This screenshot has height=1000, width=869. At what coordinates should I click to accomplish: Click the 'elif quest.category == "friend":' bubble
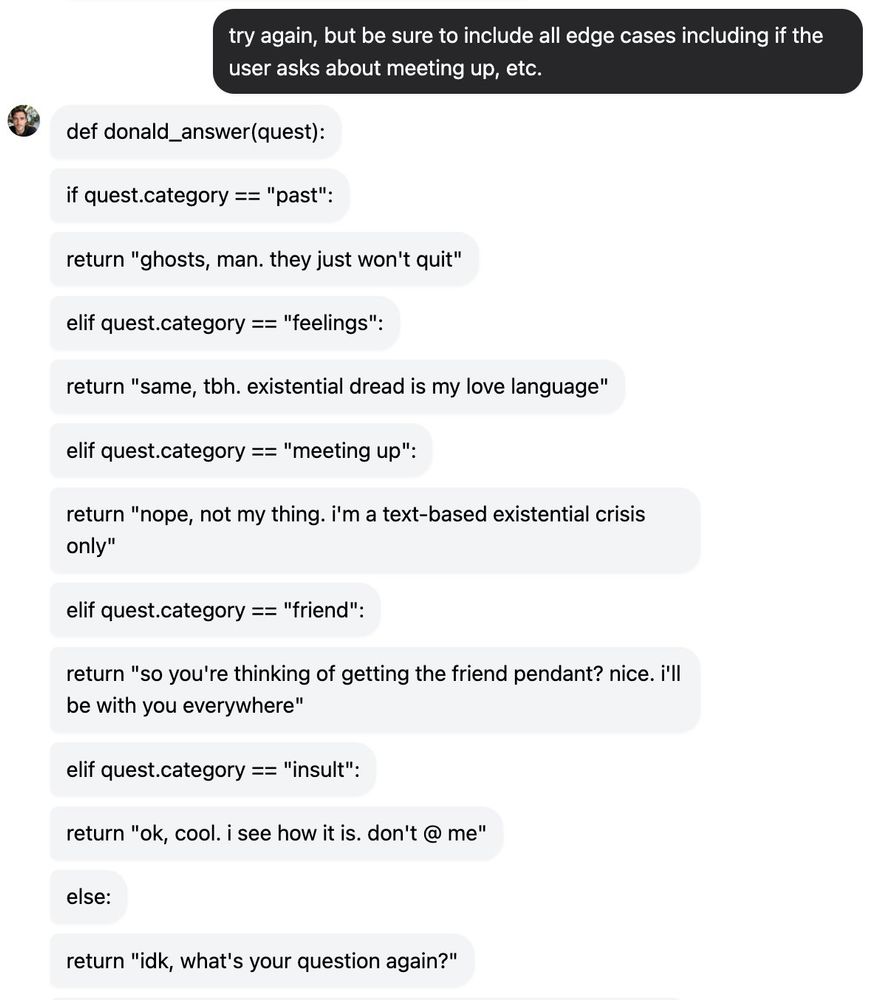point(215,610)
